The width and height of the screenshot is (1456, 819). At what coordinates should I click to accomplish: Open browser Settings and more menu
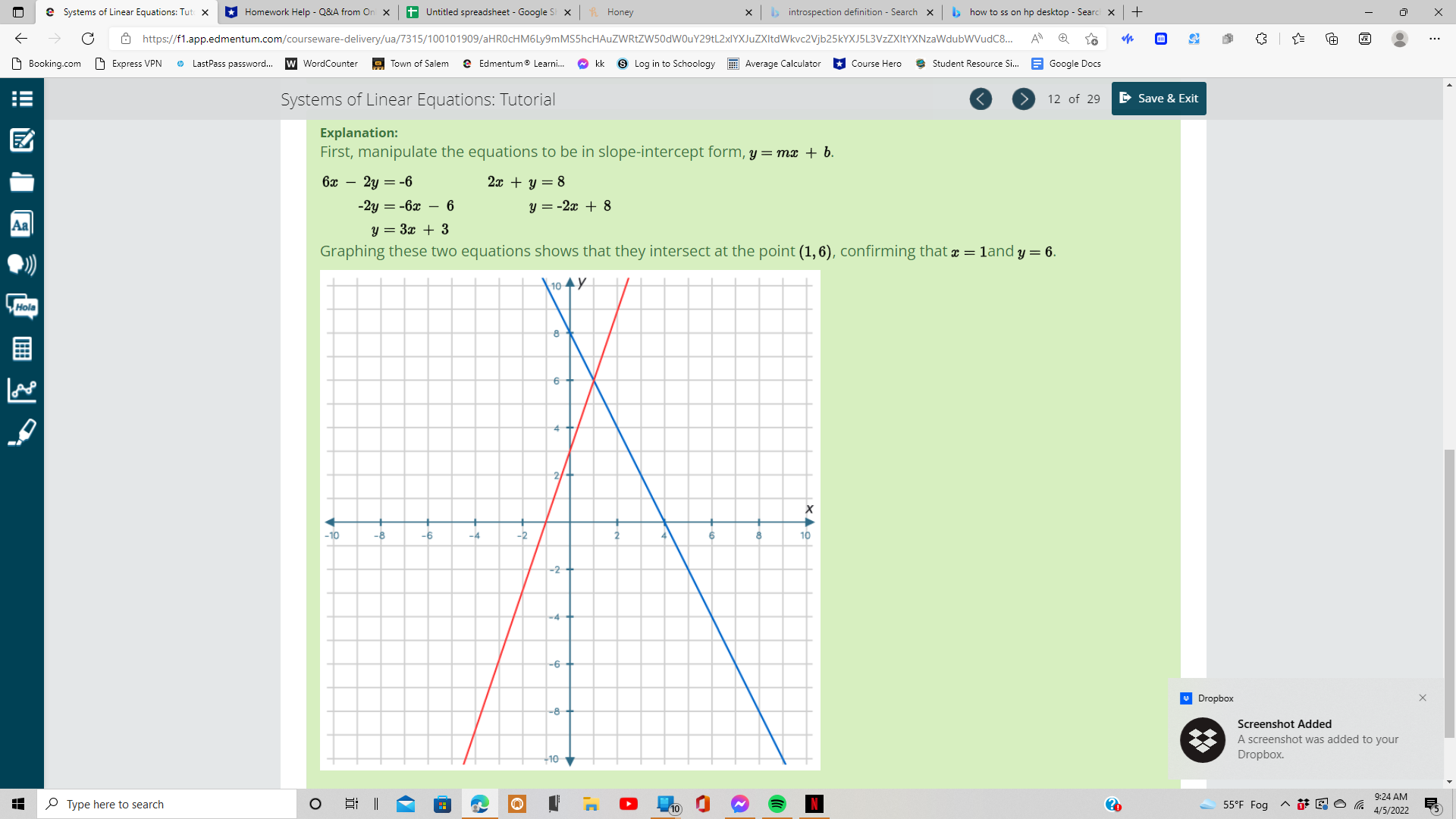tap(1434, 39)
